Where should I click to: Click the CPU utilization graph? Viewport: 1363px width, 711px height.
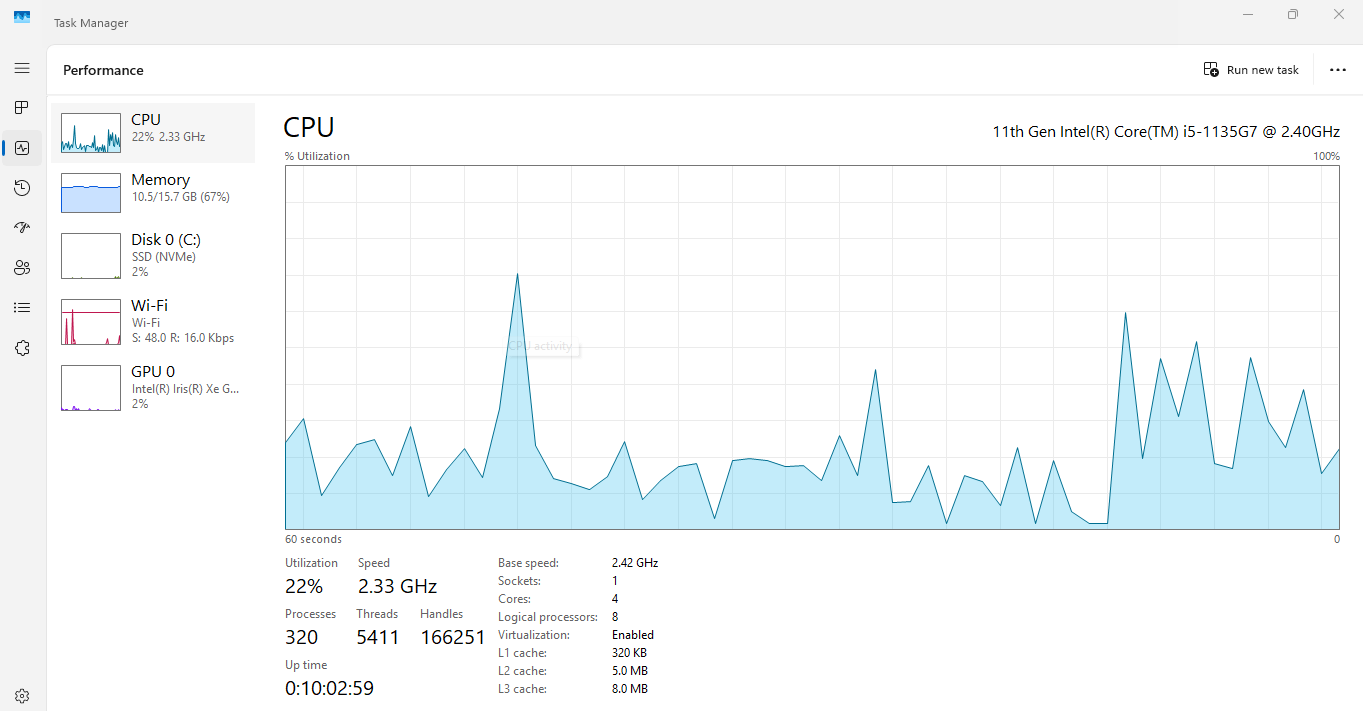pyautogui.click(x=812, y=347)
